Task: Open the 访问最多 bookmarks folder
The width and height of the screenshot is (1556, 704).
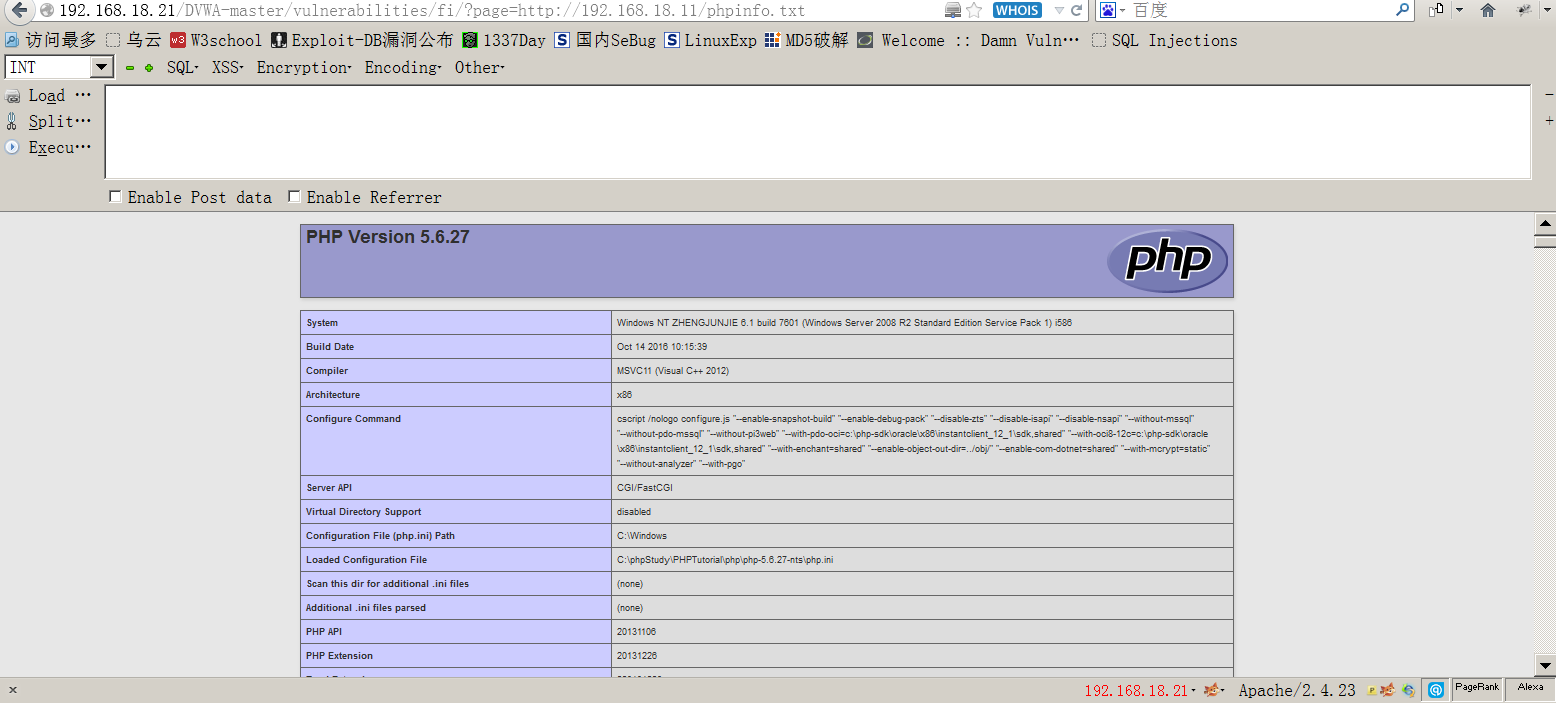Action: point(51,40)
